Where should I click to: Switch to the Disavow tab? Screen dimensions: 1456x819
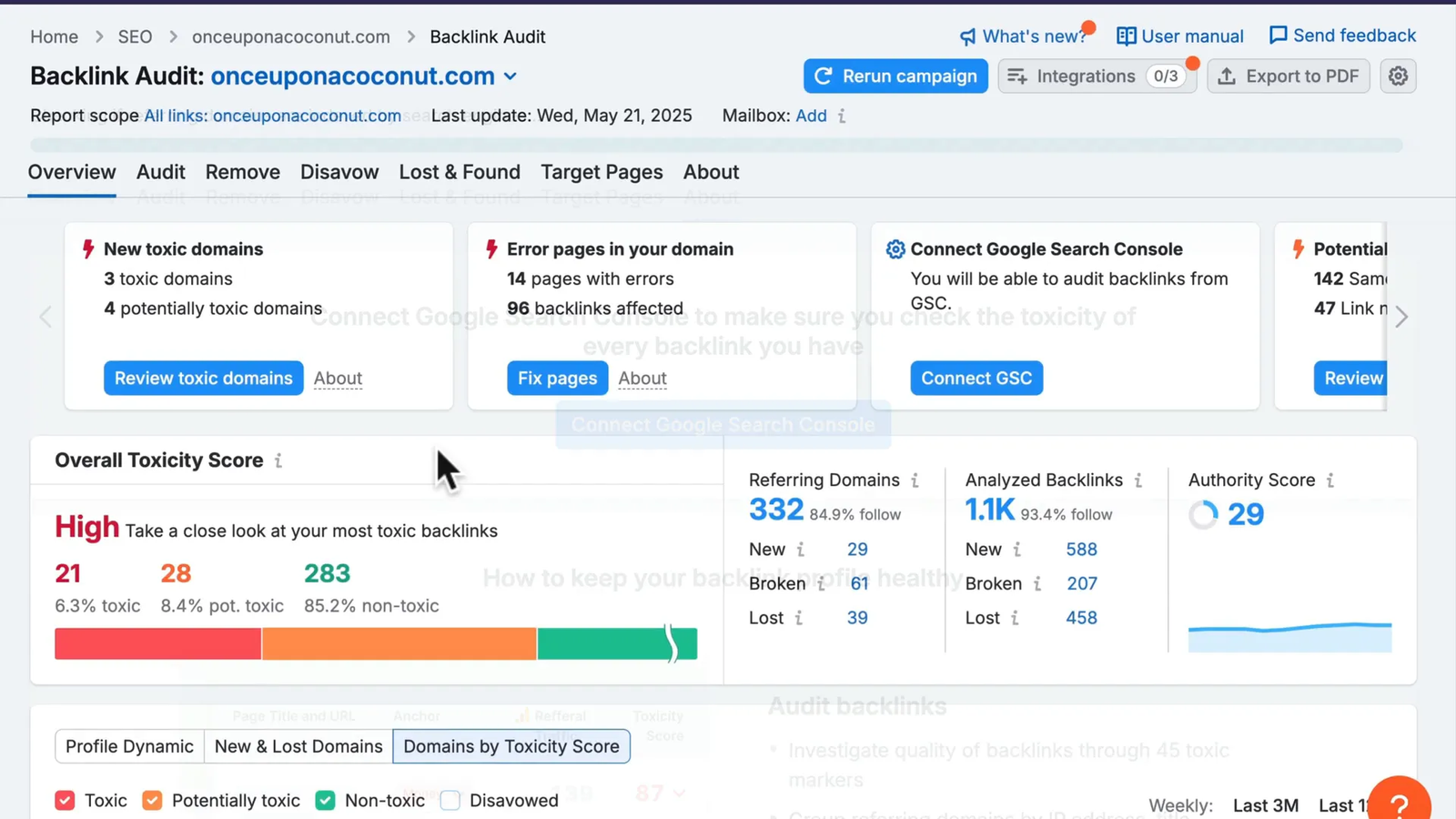(339, 172)
